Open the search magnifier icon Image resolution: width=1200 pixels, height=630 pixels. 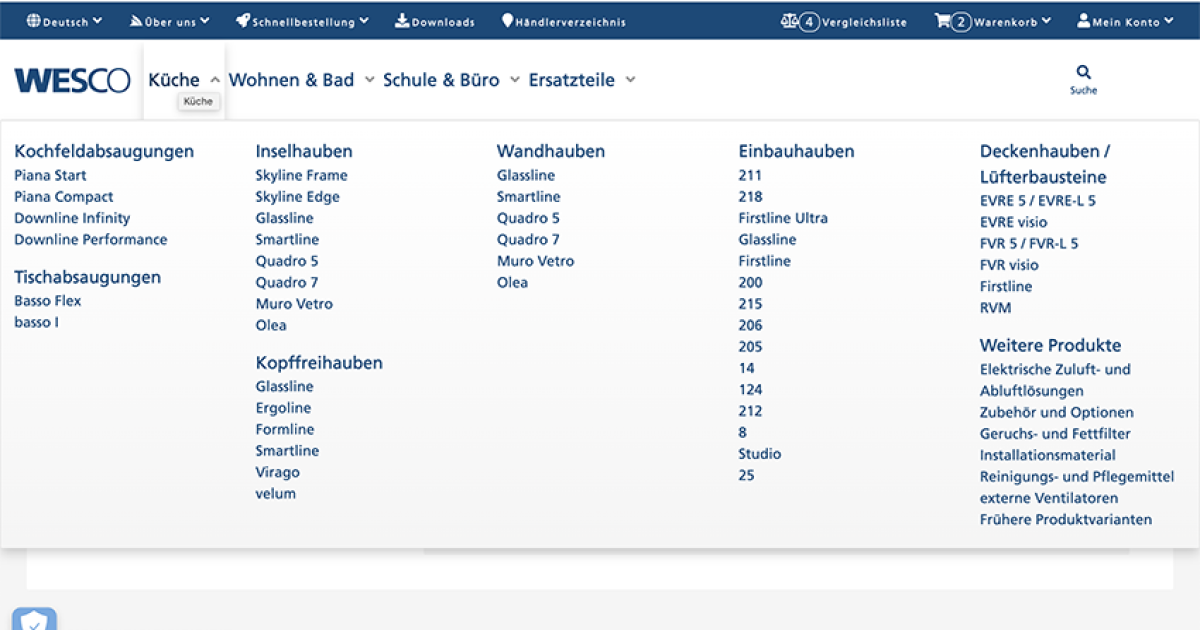tap(1083, 72)
